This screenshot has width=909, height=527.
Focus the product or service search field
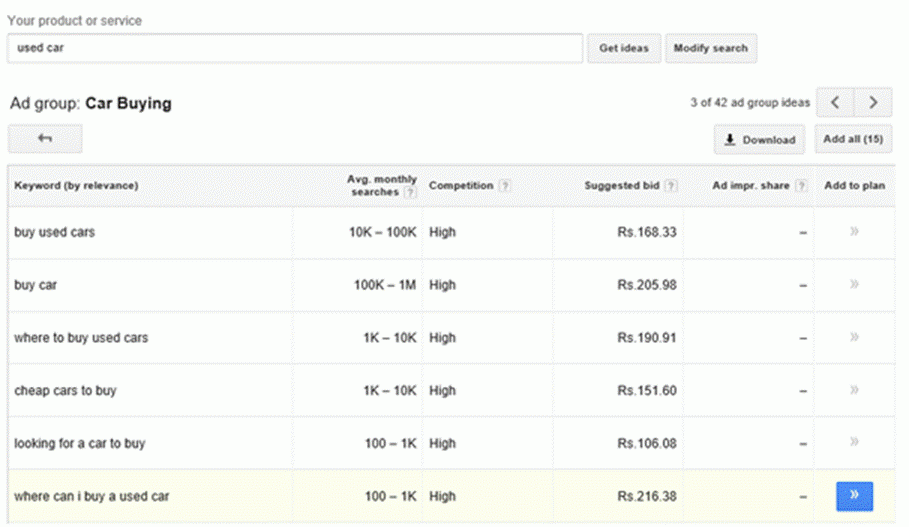pyautogui.click(x=295, y=48)
